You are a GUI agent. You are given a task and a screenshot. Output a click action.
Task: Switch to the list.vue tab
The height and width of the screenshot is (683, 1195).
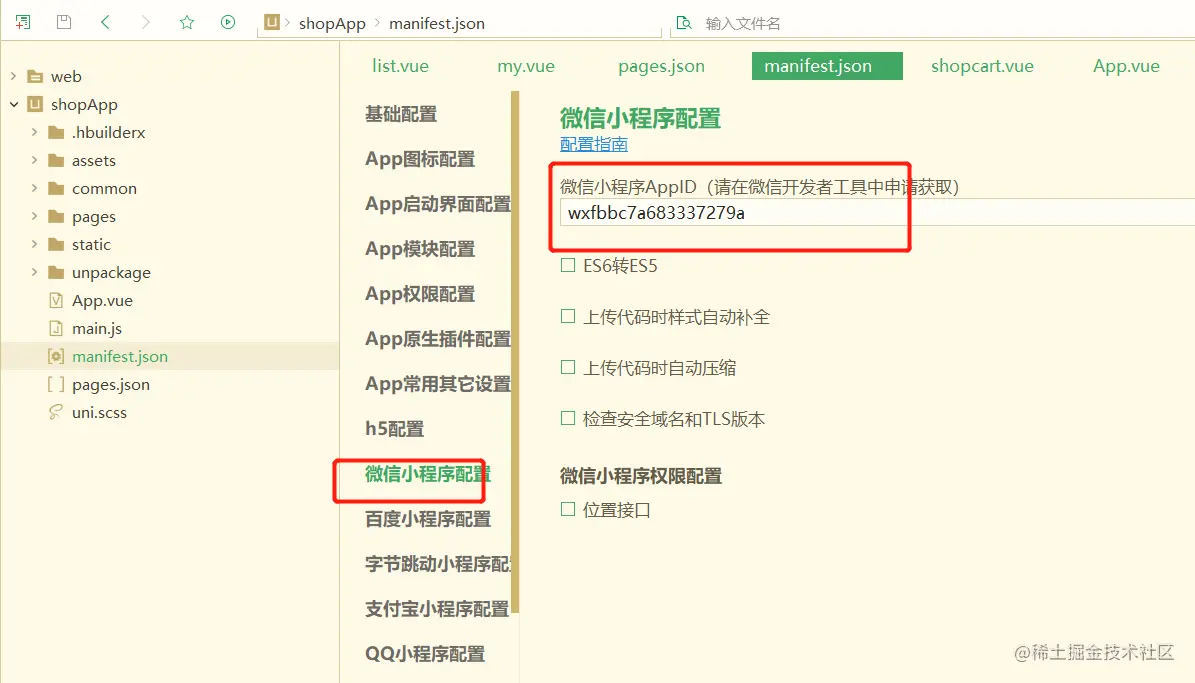point(400,66)
